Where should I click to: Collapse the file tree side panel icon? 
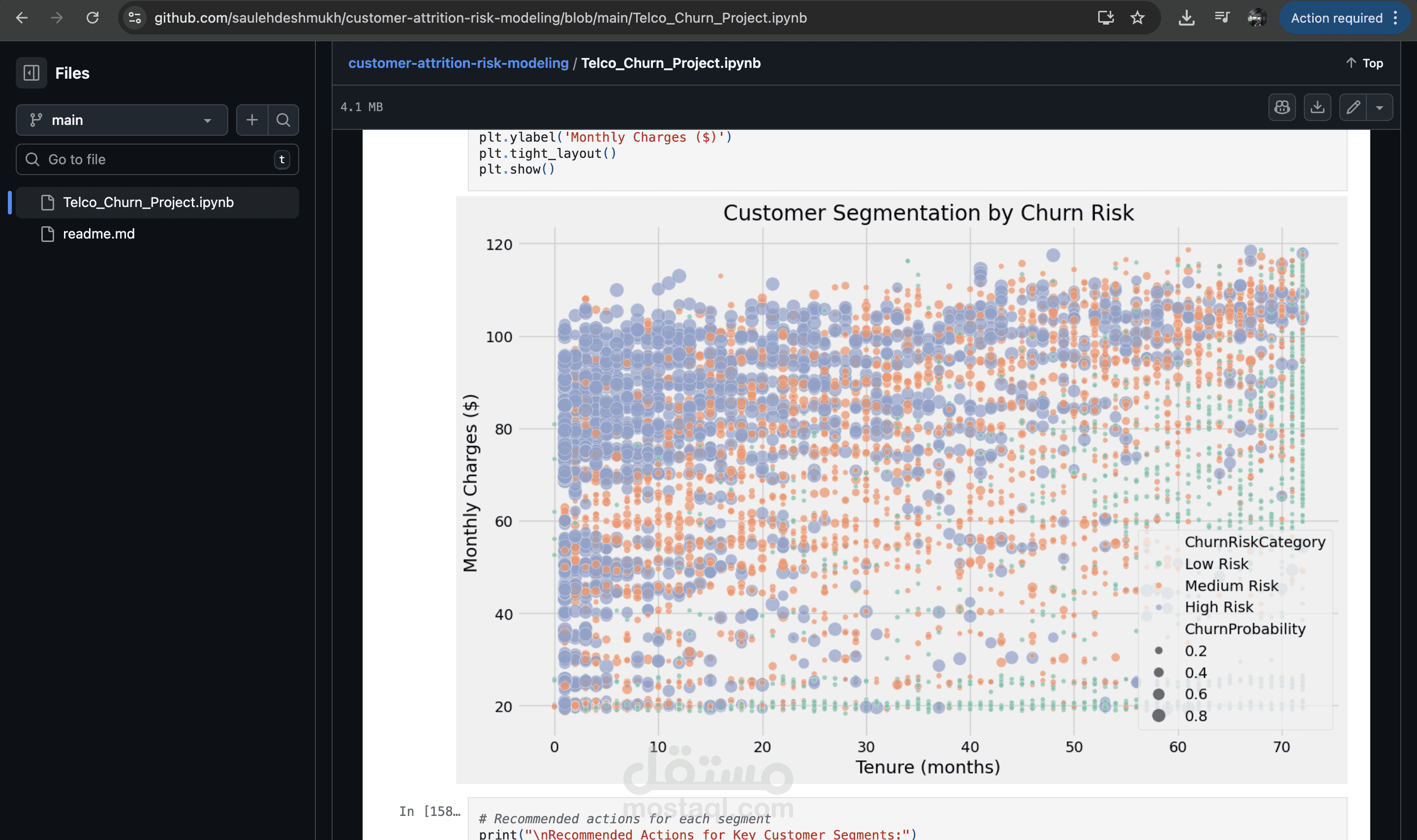[31, 73]
